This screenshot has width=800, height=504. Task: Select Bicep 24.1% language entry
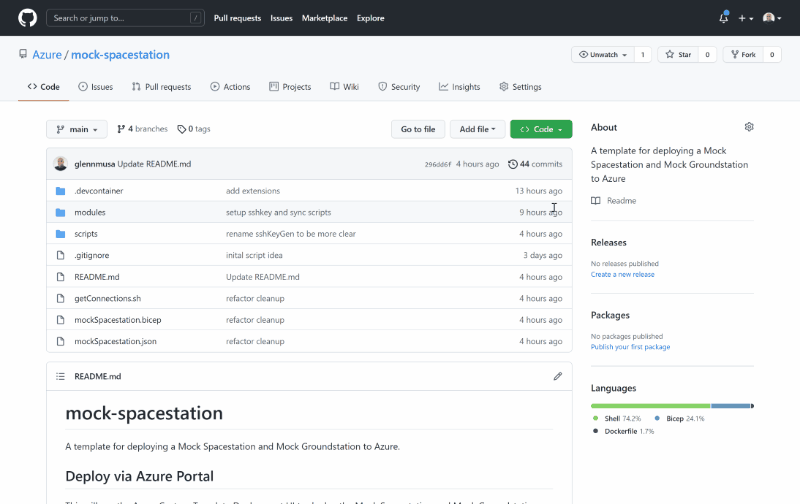(679, 418)
